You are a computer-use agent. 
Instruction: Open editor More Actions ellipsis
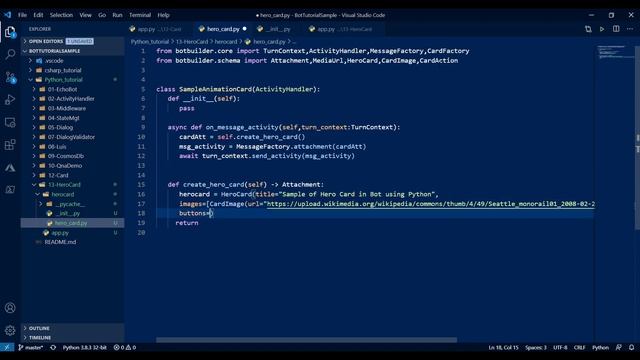point(630,29)
